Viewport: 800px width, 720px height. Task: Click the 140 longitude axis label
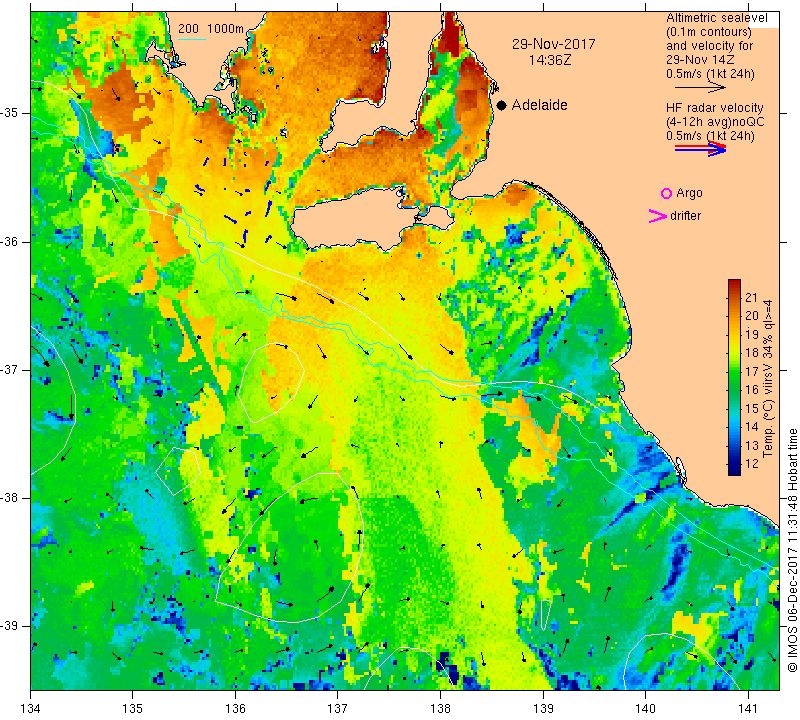click(x=645, y=709)
